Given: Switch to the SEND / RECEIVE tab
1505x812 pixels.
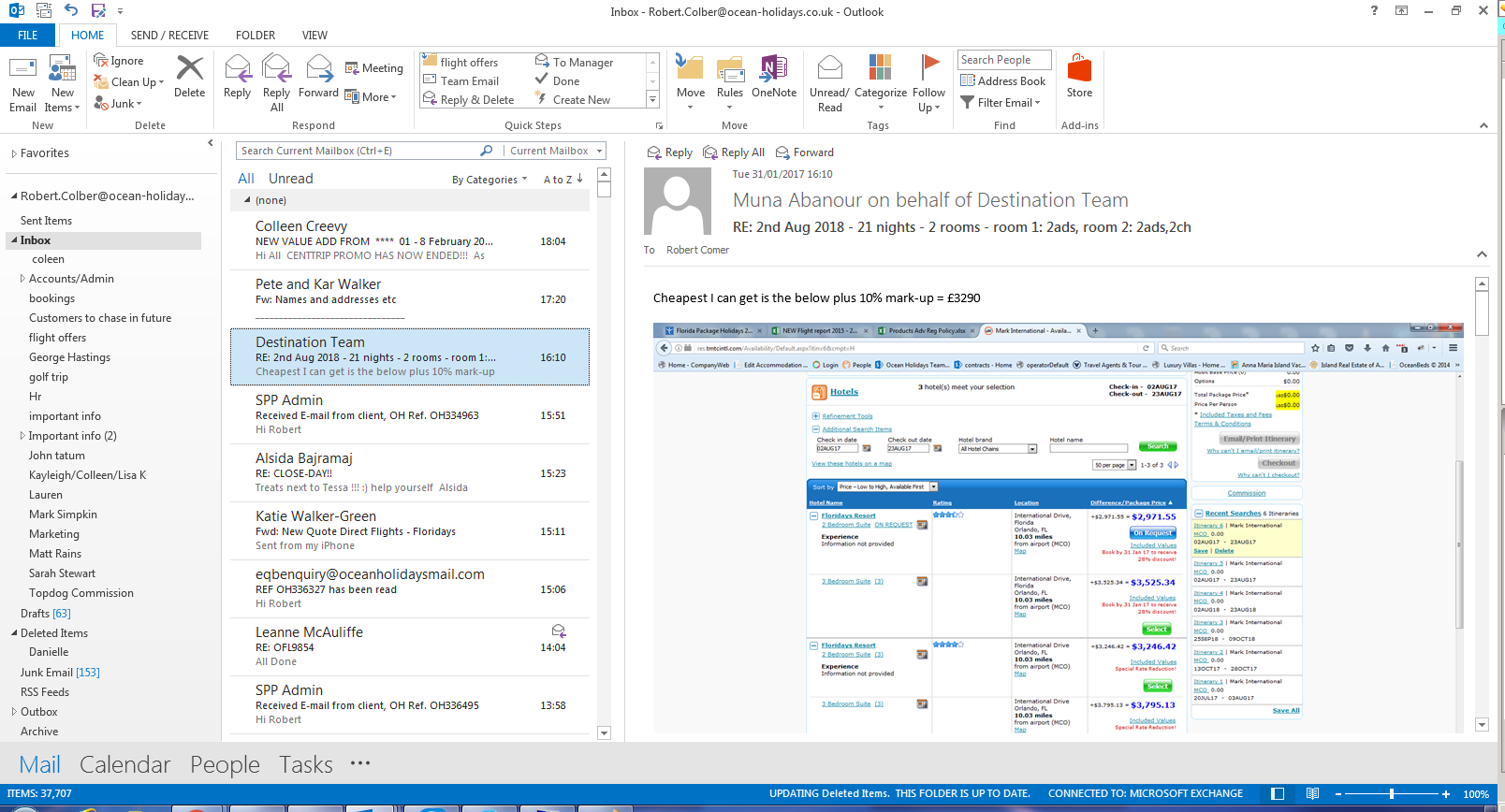Looking at the screenshot, I should pos(169,36).
